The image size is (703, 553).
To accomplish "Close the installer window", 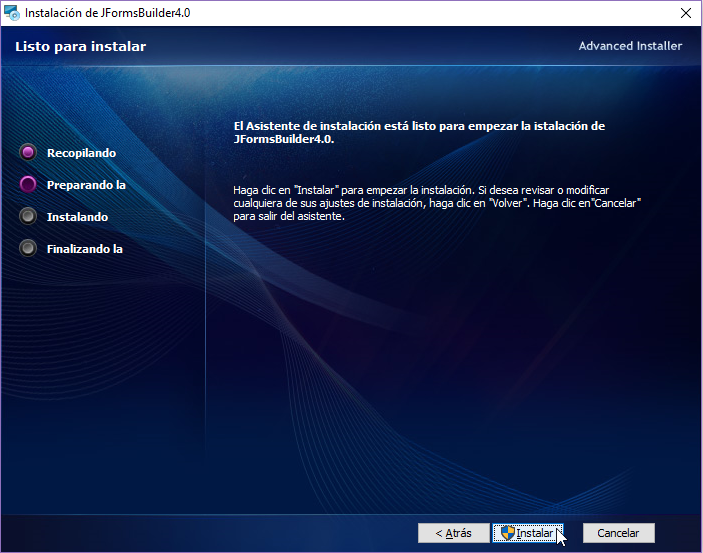I will tap(686, 13).
